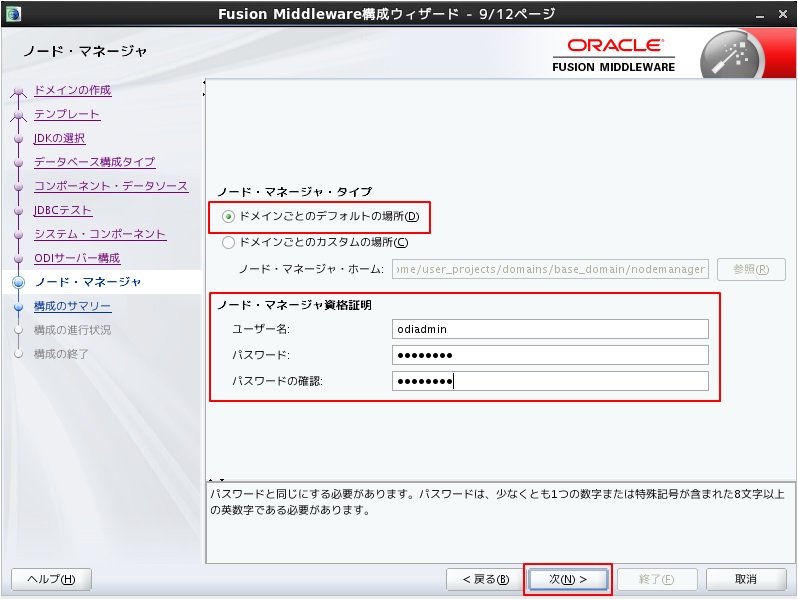Click 構成の進行状況 step label

tap(72, 330)
